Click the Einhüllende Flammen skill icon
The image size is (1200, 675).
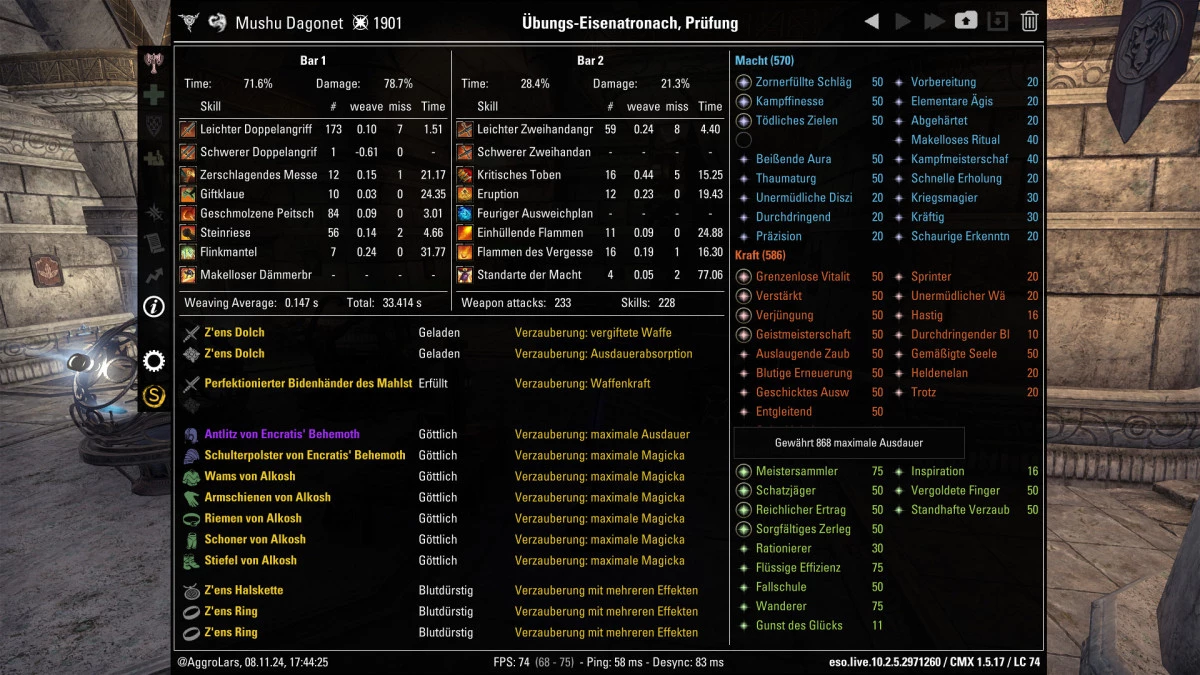coord(465,233)
